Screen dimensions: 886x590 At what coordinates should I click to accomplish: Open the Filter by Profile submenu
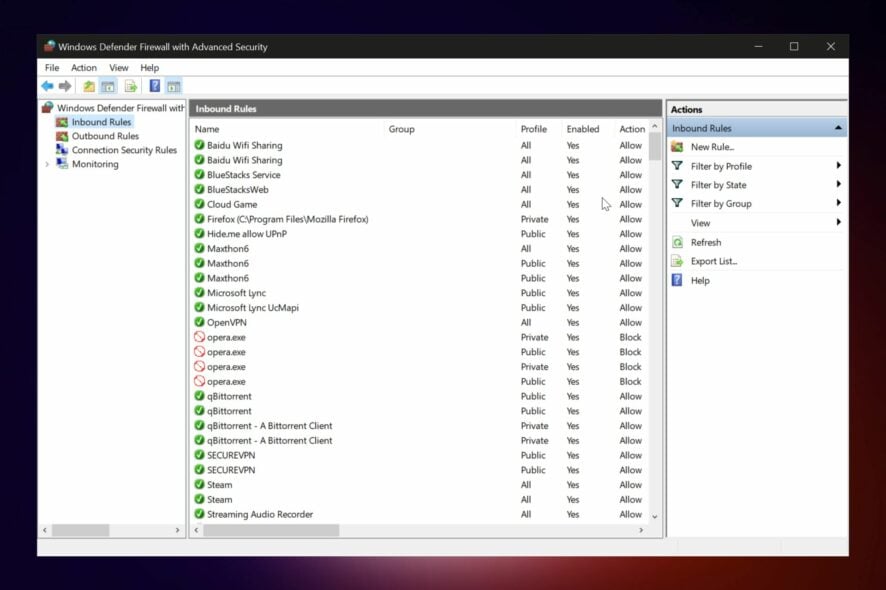tap(725, 165)
